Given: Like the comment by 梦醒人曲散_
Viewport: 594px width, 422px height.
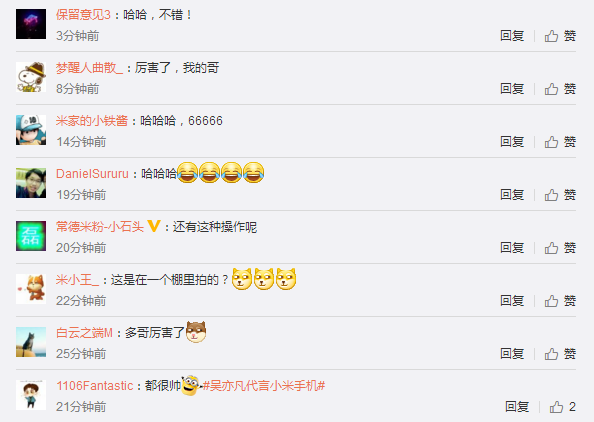Looking at the screenshot, I should [x=560, y=89].
